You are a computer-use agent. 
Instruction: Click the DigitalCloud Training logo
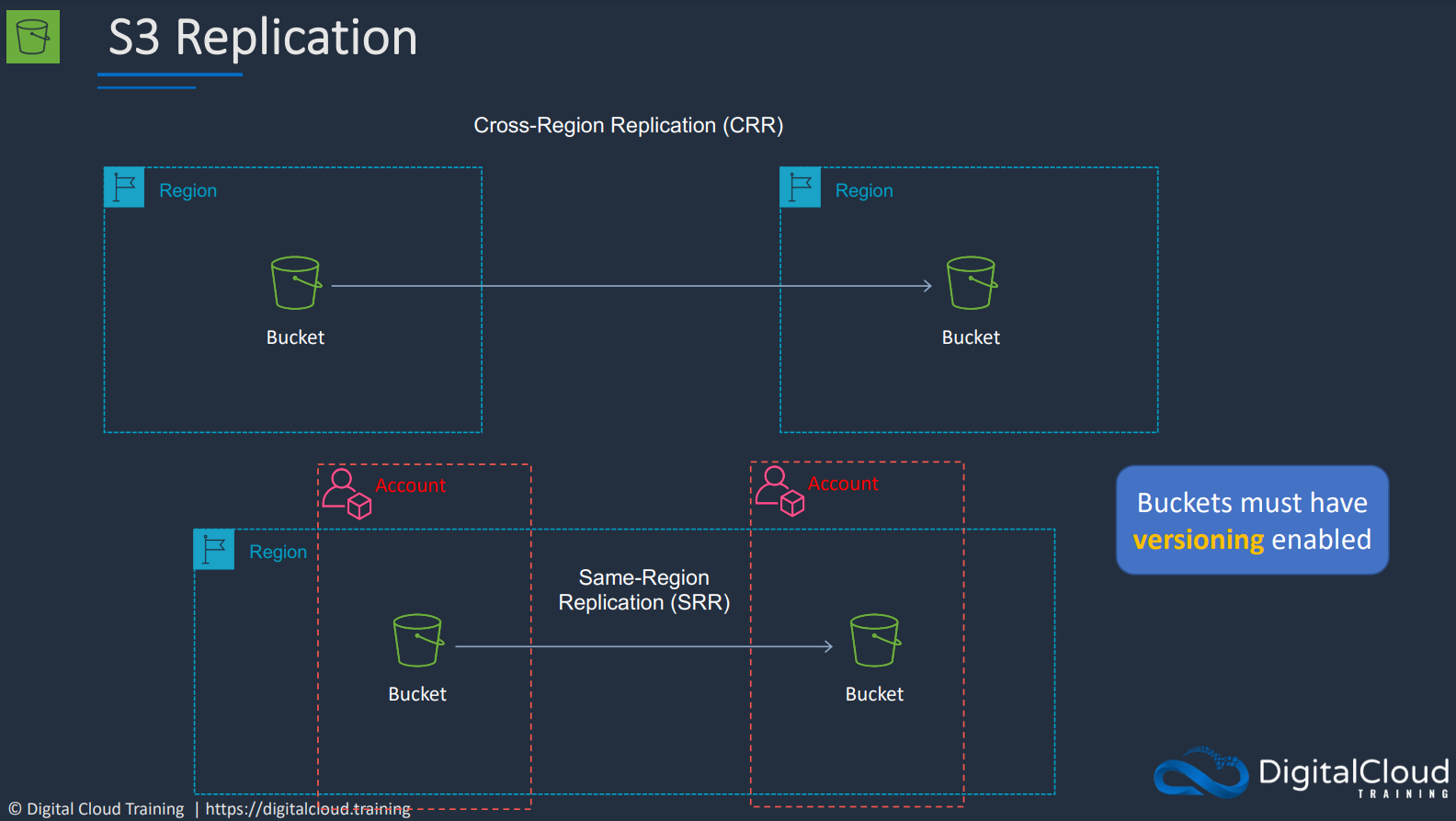click(x=1302, y=772)
